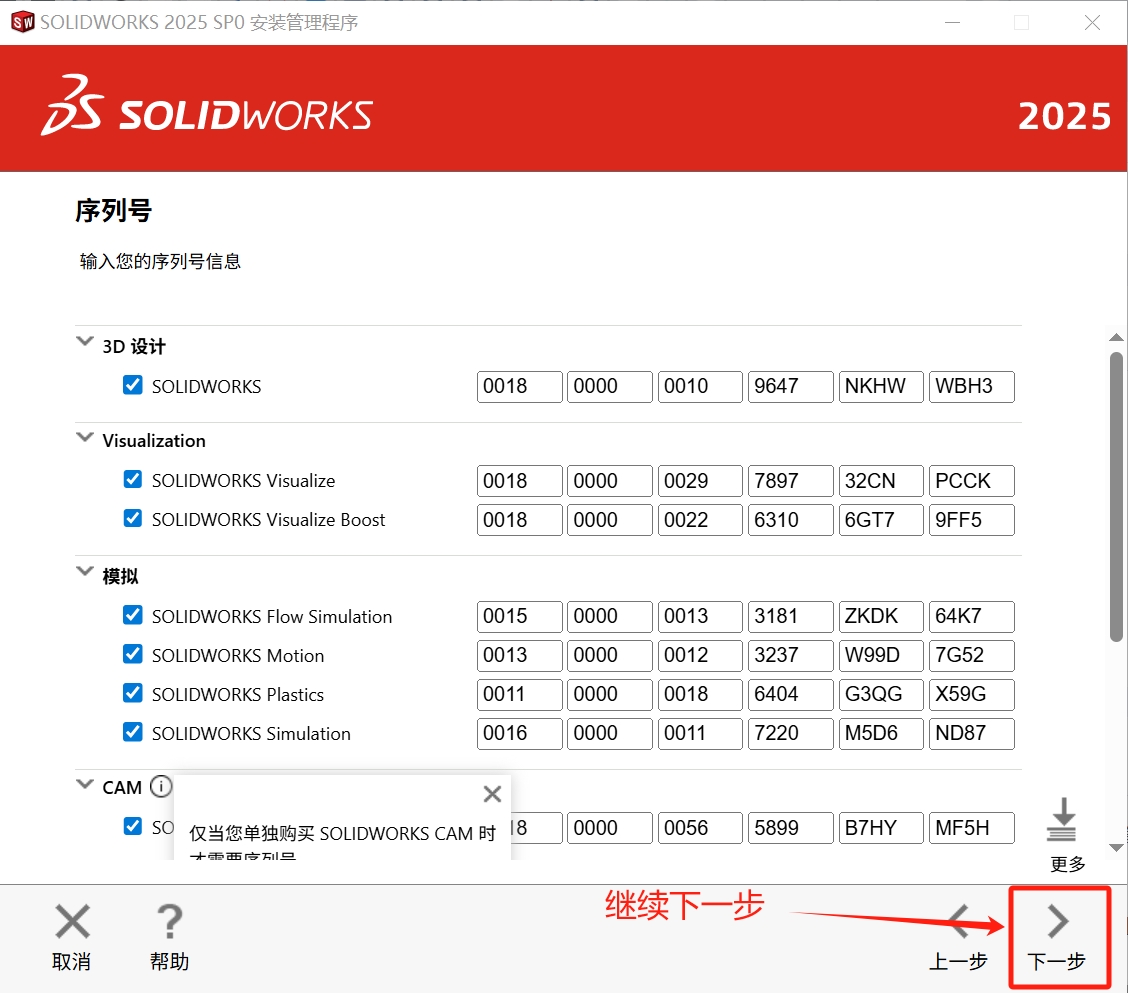This screenshot has height=993, width=1128.
Task: Toggle SOLIDWORKS Visualize checkbox
Action: (132, 479)
